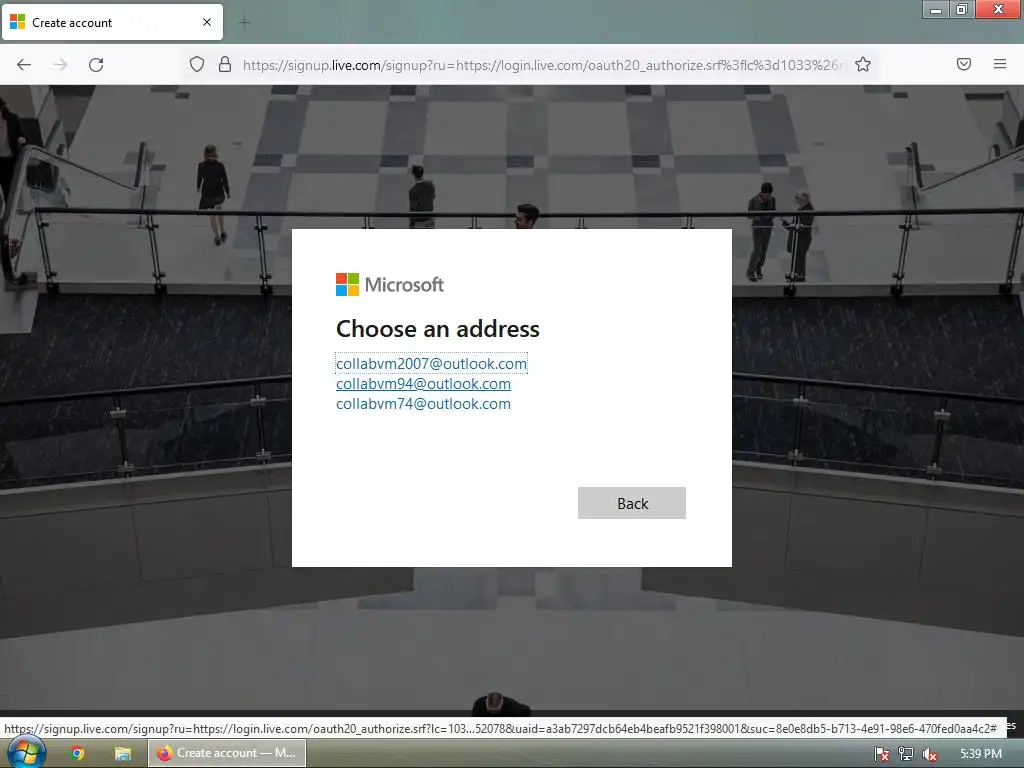The image size is (1024, 768).
Task: Open the network tray icon
Action: (906, 754)
